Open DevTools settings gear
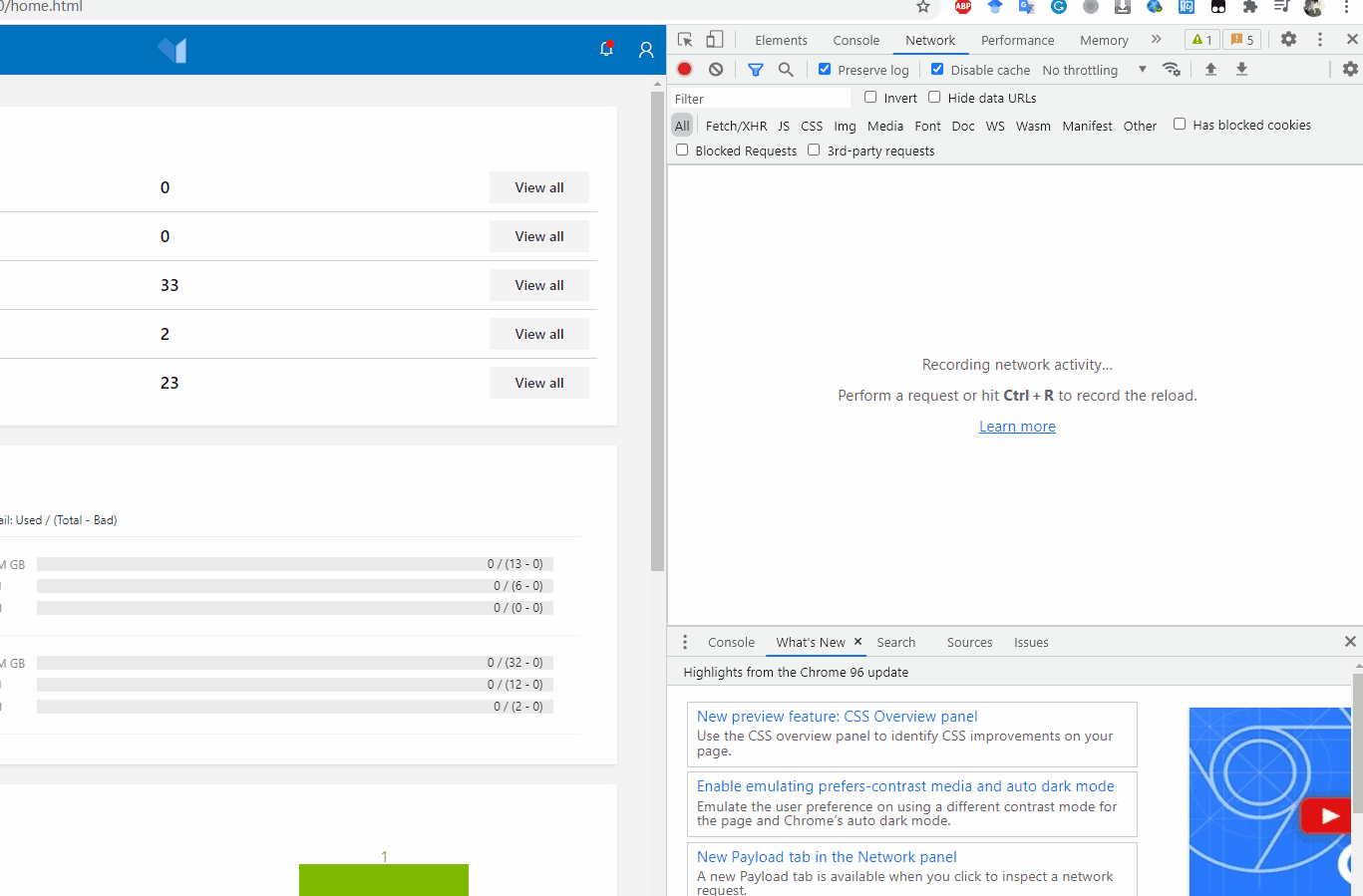This screenshot has width=1363, height=896. (1289, 39)
